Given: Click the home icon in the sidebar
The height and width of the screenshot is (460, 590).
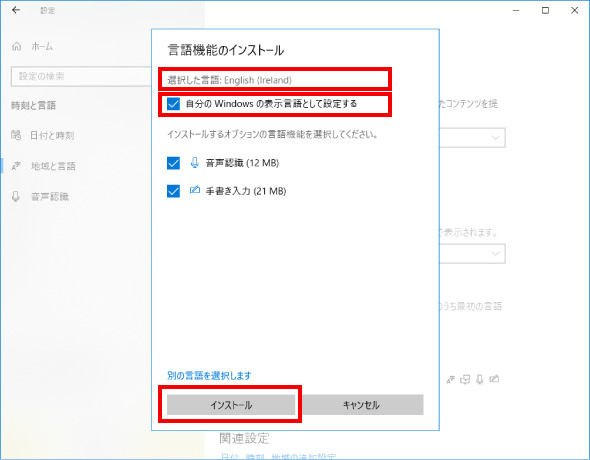Looking at the screenshot, I should coord(17,47).
